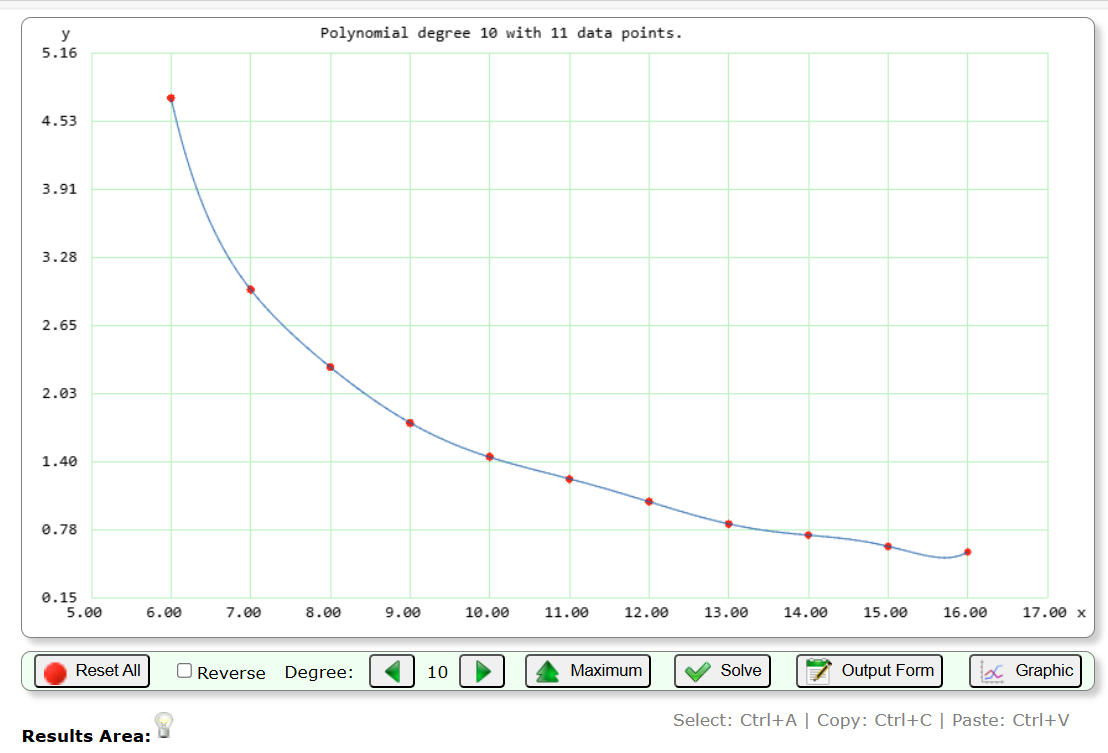Select the red data point at x=6.00

(171, 98)
